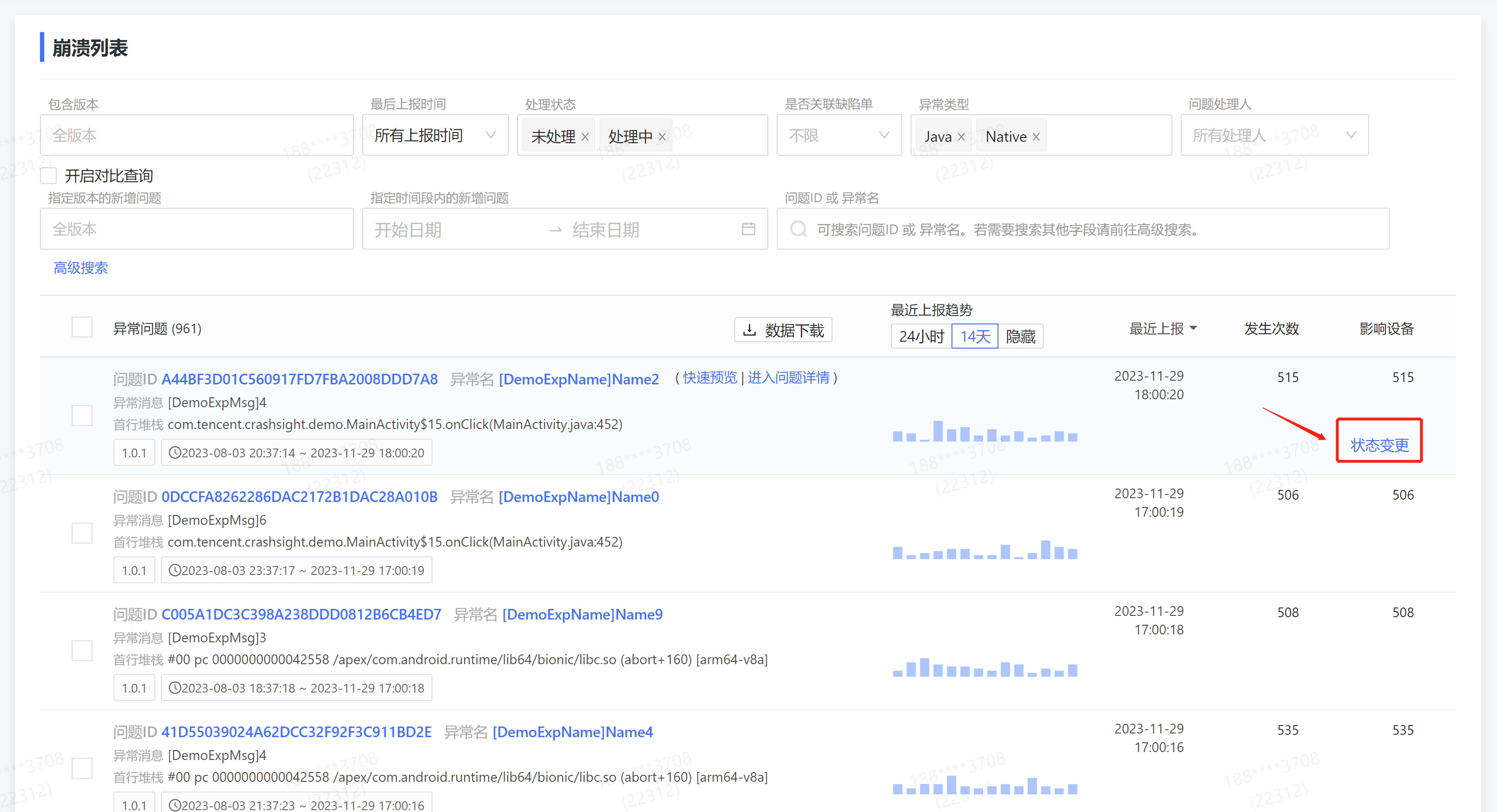Screen dimensions: 1497x812
Task: Switch trend view to 14天
Action: click(x=975, y=337)
